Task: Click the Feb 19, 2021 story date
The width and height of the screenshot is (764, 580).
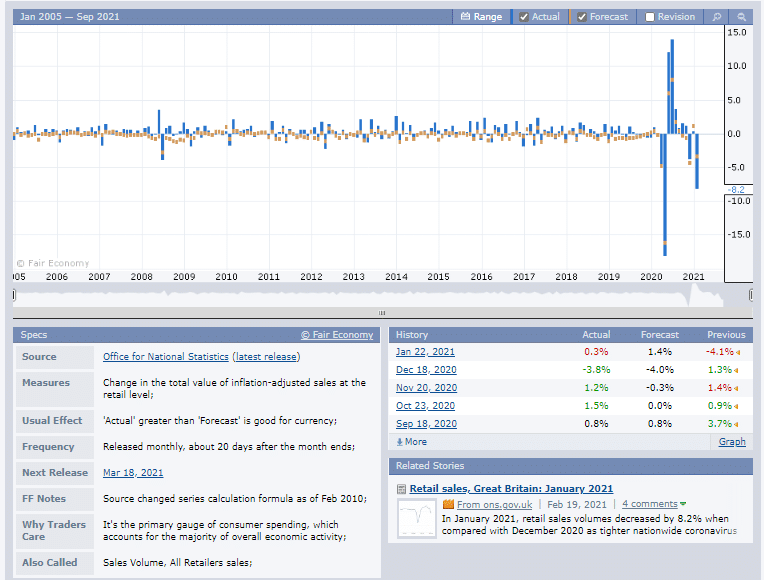Action: [x=577, y=505]
